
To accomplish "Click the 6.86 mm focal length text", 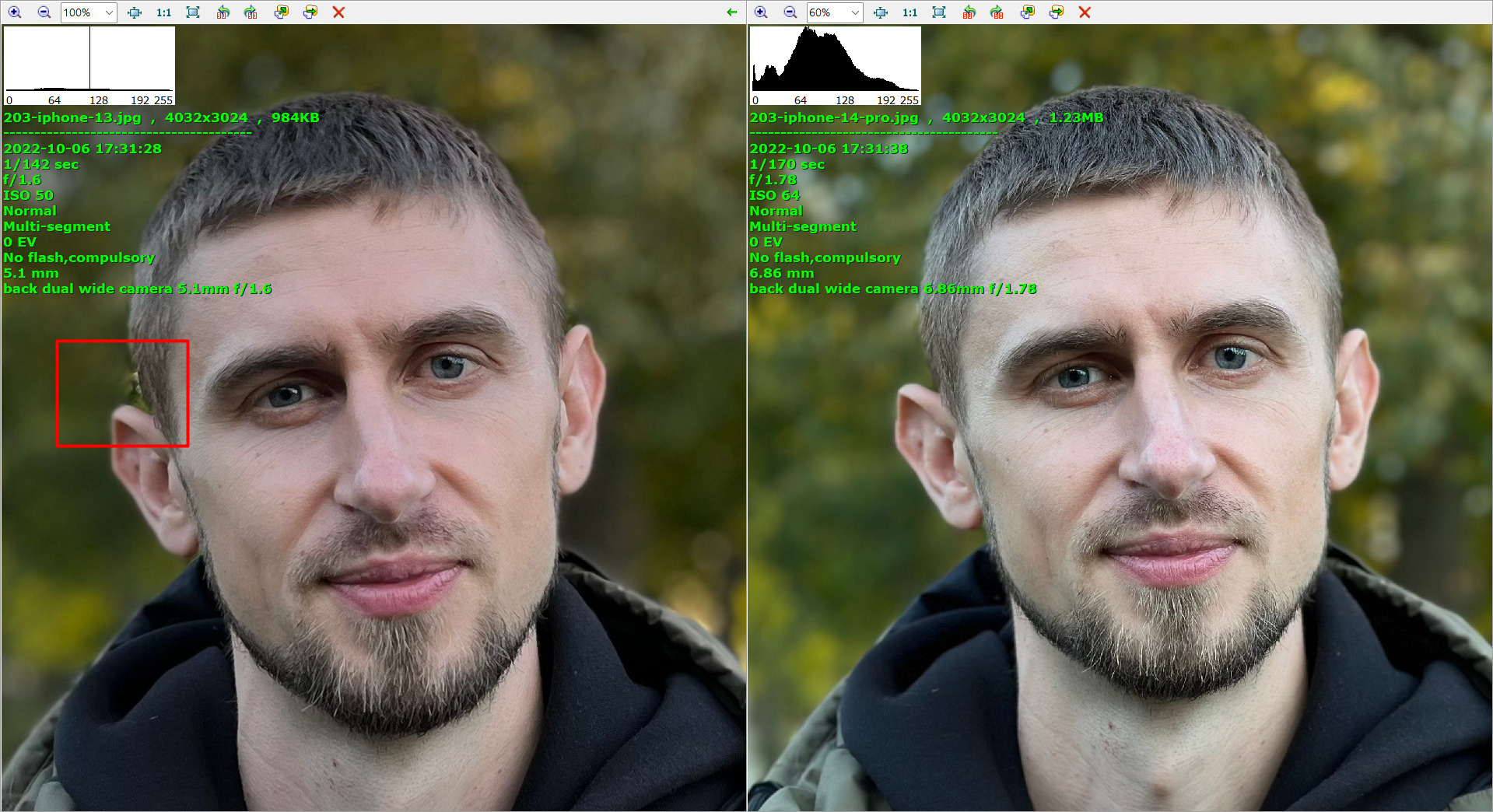I will (782, 273).
